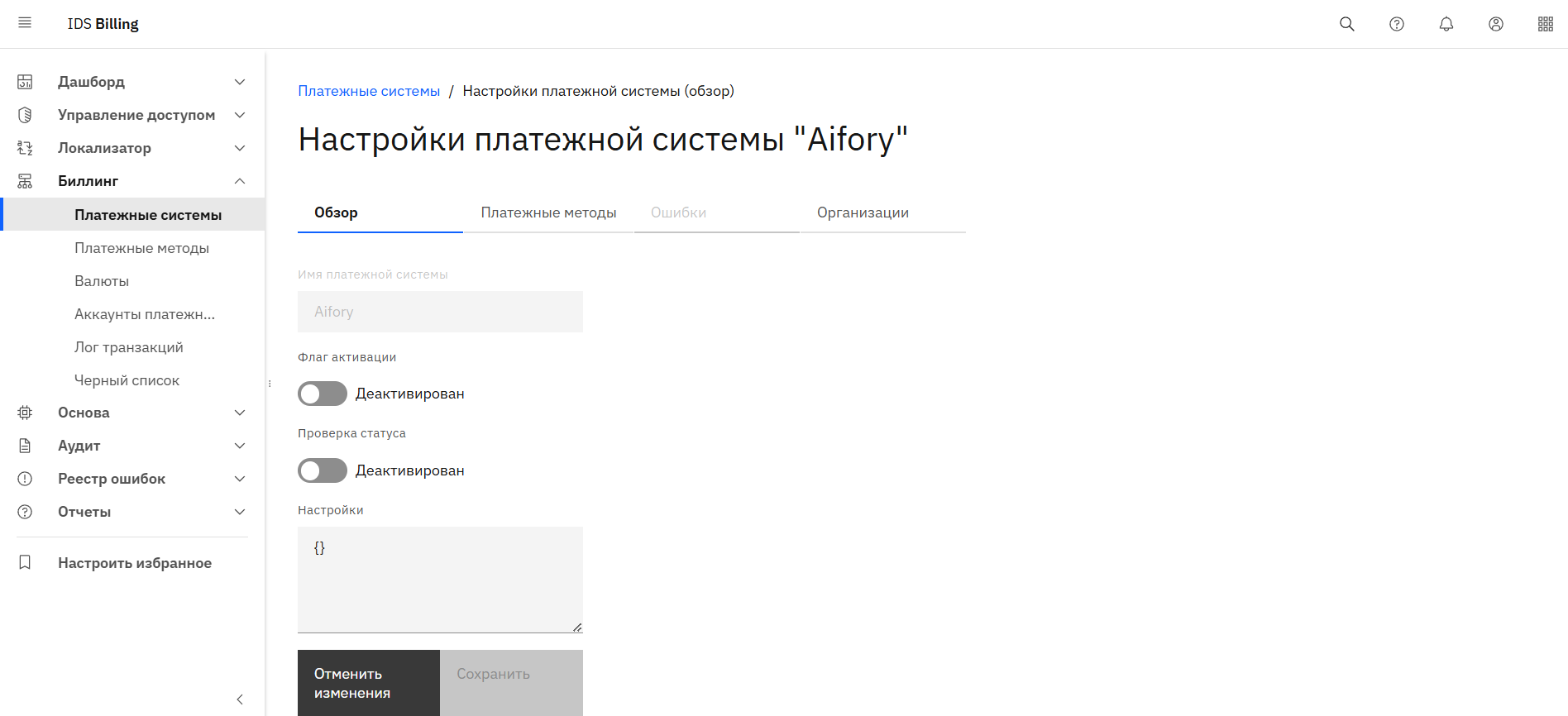Screen dimensions: 1568x716
Task: Collapse the Биллинг menu section
Action: (240, 181)
